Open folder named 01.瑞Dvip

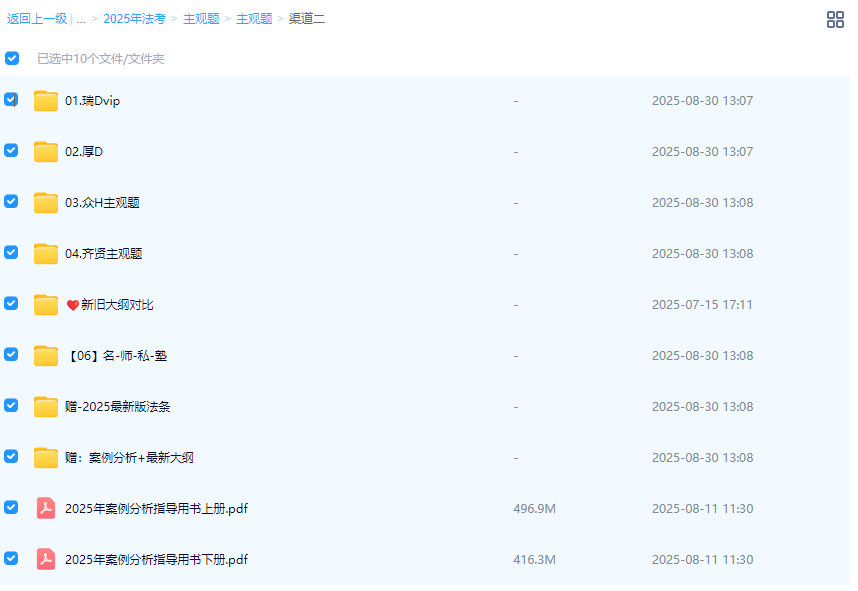point(92,101)
